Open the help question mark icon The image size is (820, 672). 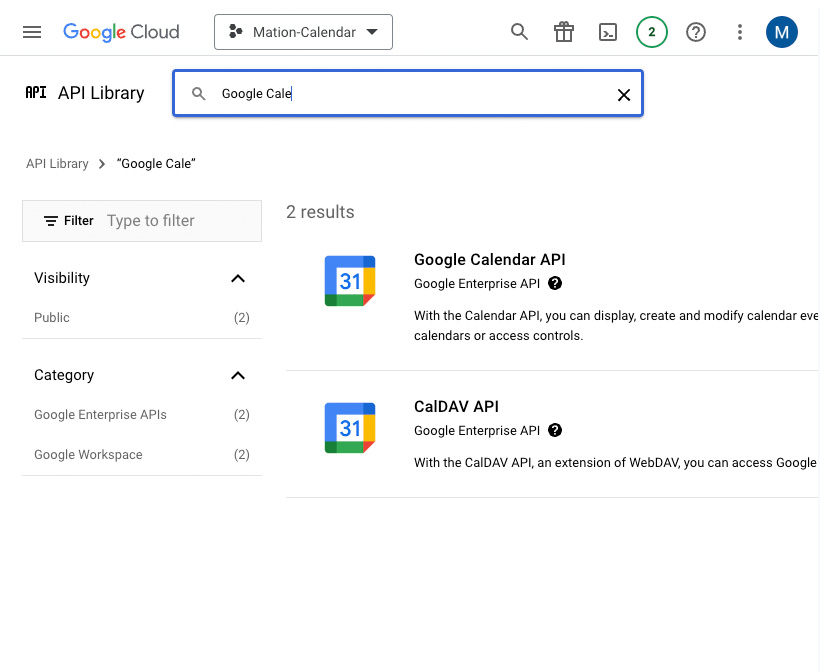pos(696,32)
